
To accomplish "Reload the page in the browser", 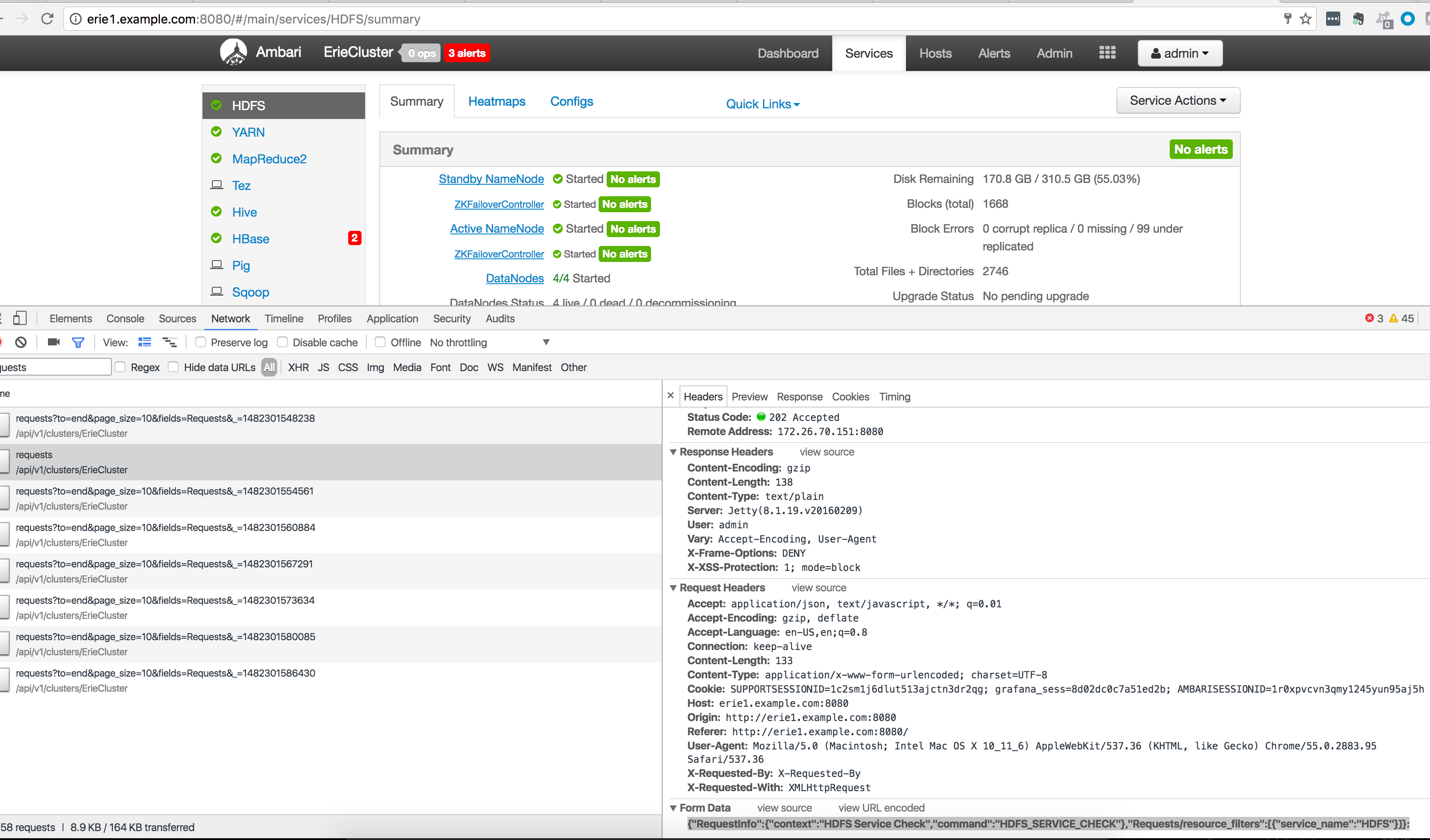I will (x=48, y=19).
